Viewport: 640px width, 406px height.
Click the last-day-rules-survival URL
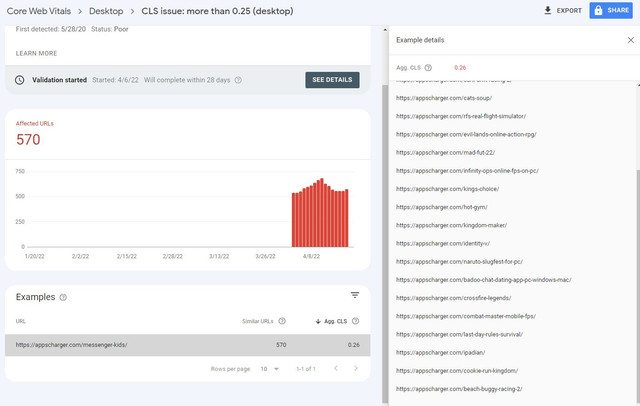tap(459, 335)
